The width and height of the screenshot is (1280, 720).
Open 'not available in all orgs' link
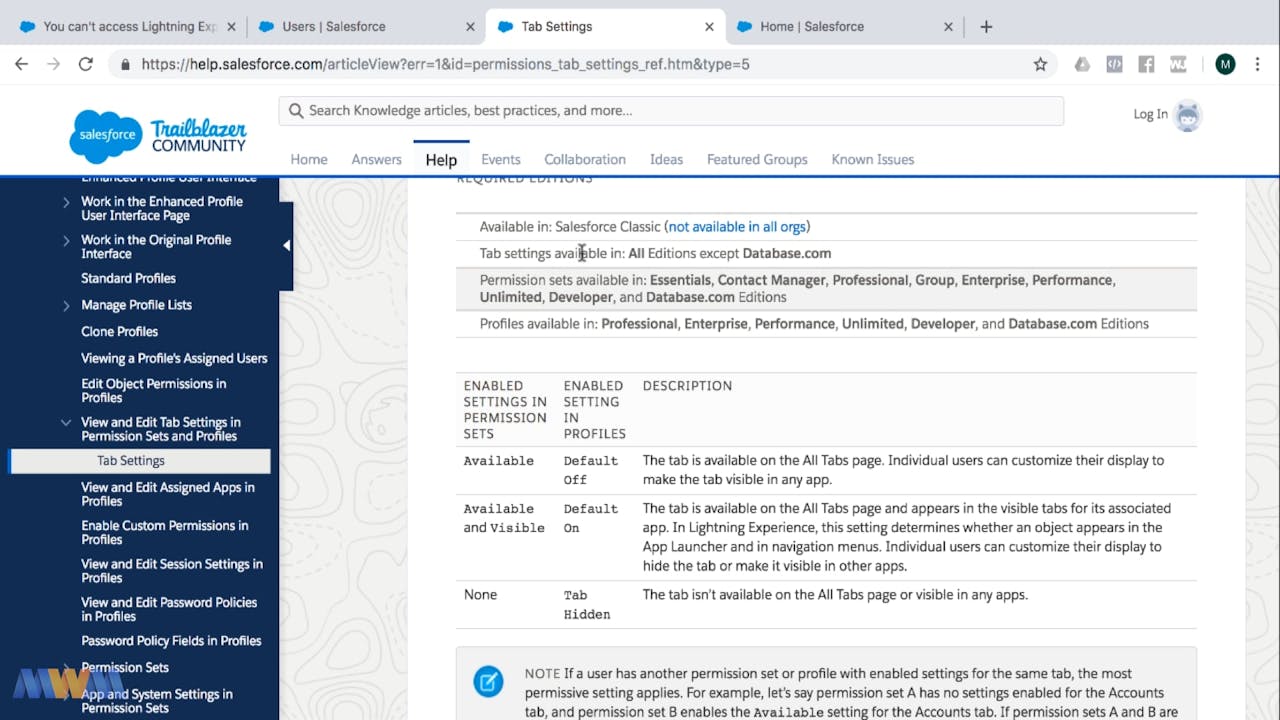coord(738,227)
